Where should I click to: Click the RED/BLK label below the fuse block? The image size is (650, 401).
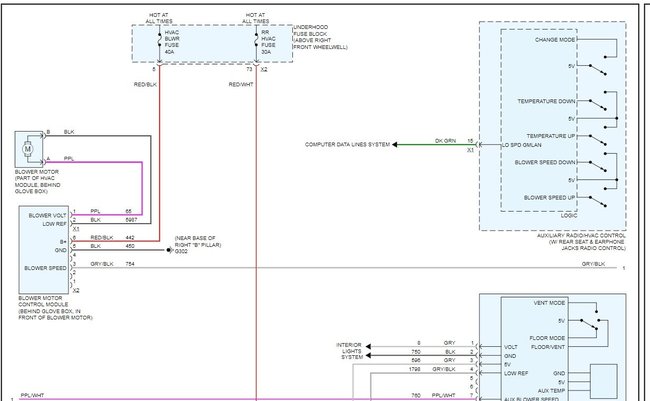[x=145, y=84]
